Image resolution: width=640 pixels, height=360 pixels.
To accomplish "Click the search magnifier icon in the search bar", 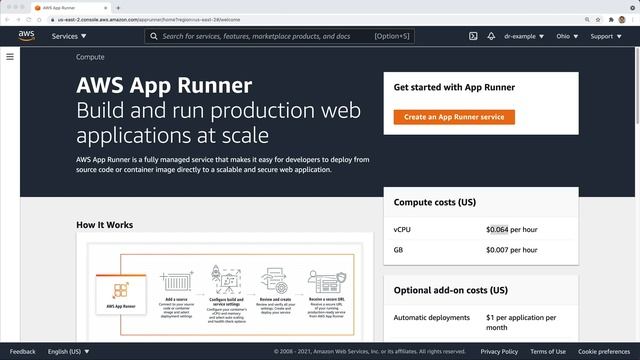I will coord(153,36).
